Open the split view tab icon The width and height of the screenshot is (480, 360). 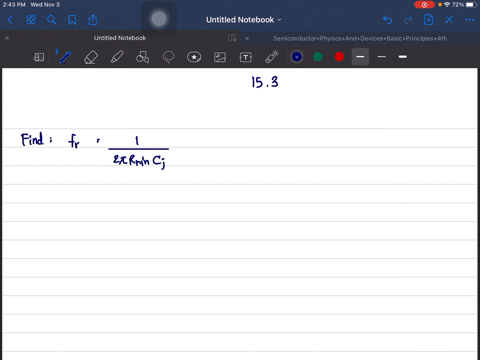[232, 38]
